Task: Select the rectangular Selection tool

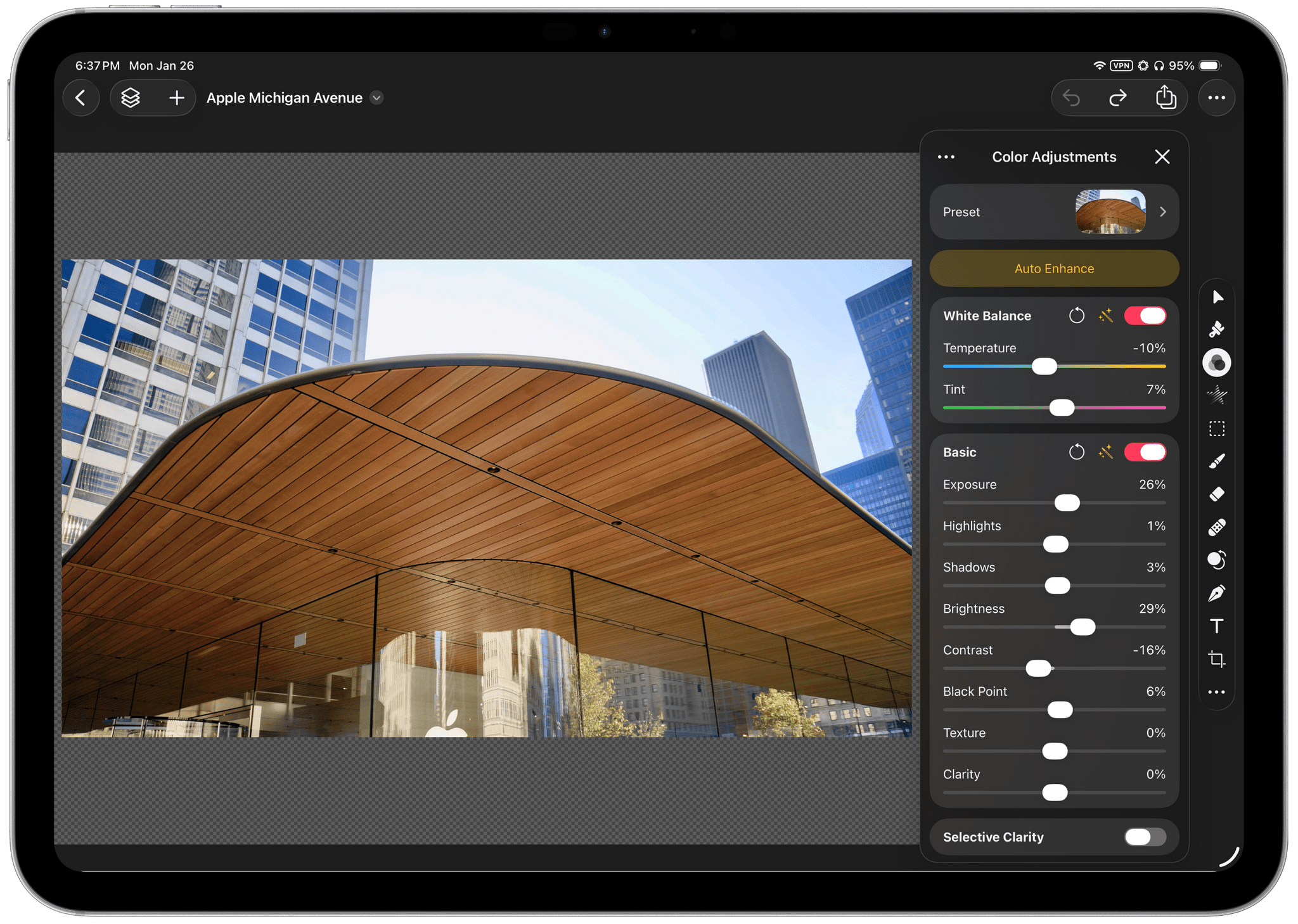Action: point(1217,428)
